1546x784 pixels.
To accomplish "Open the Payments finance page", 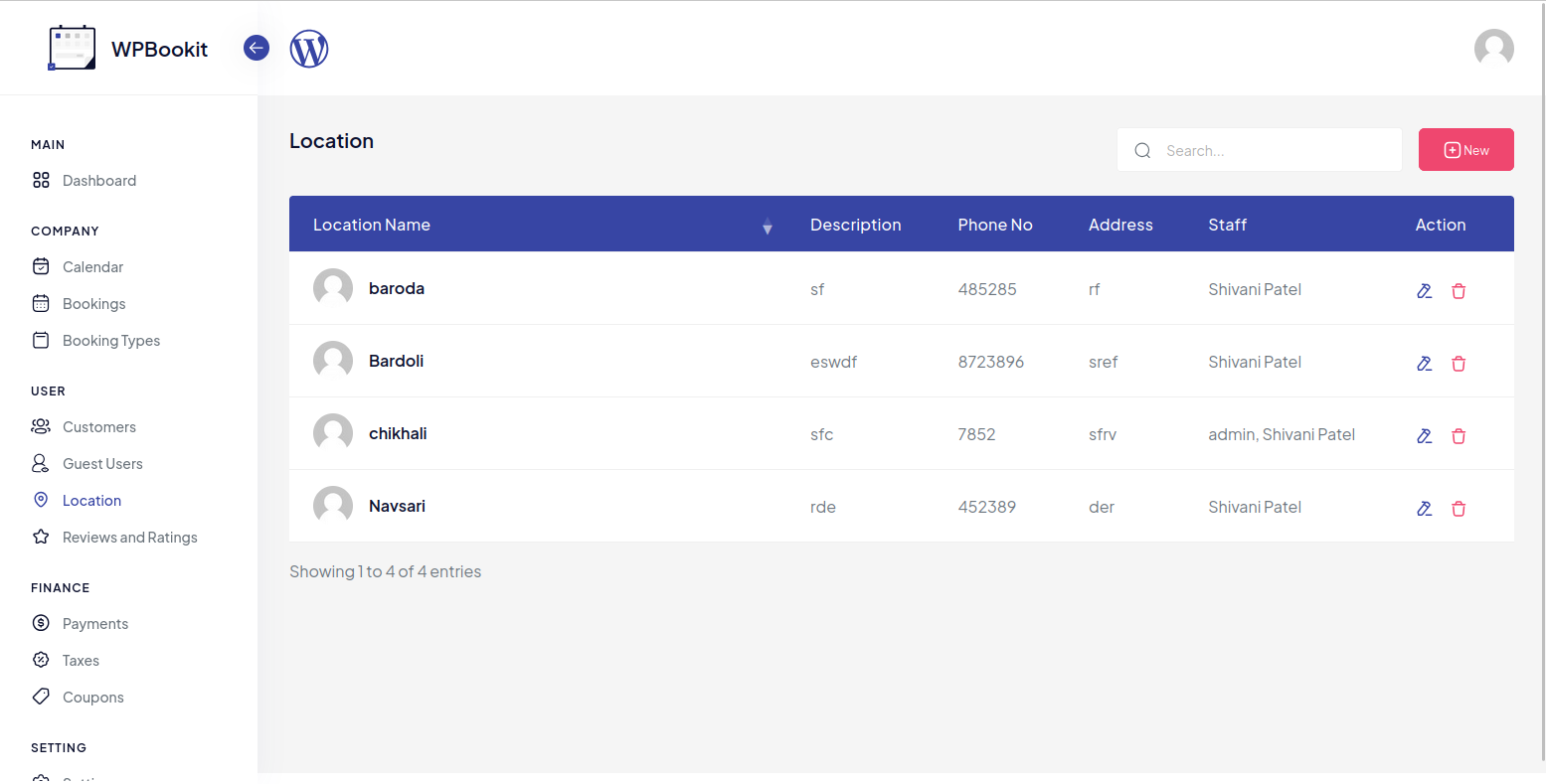I will [x=94, y=624].
